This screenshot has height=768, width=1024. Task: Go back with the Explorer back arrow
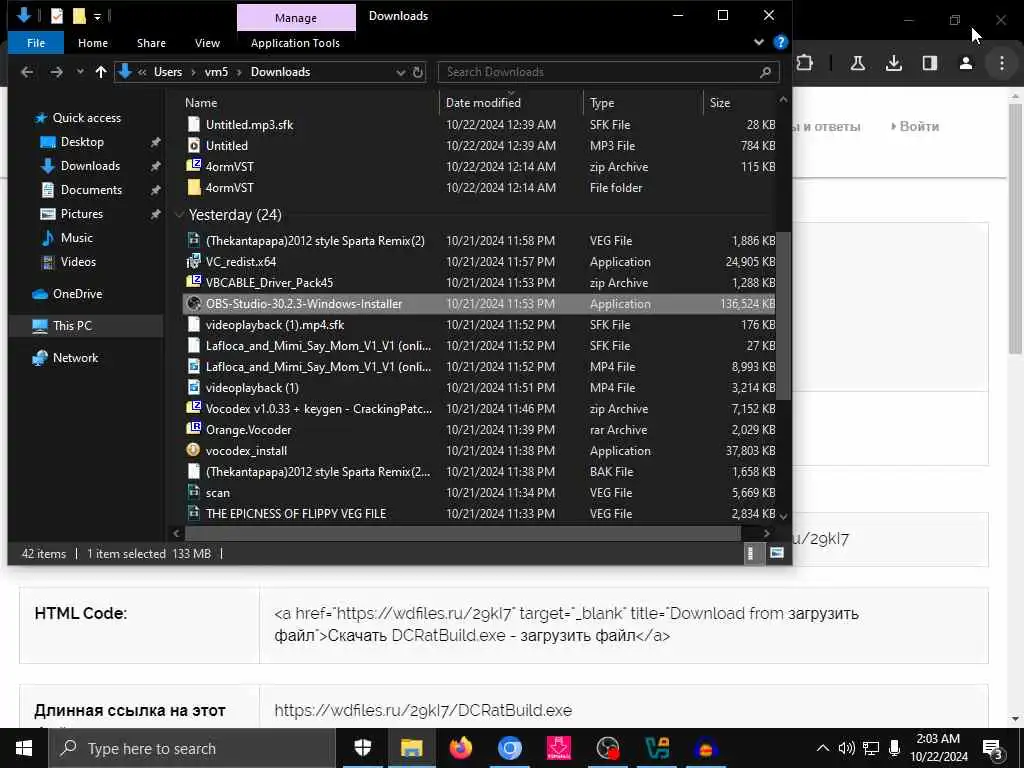[27, 72]
